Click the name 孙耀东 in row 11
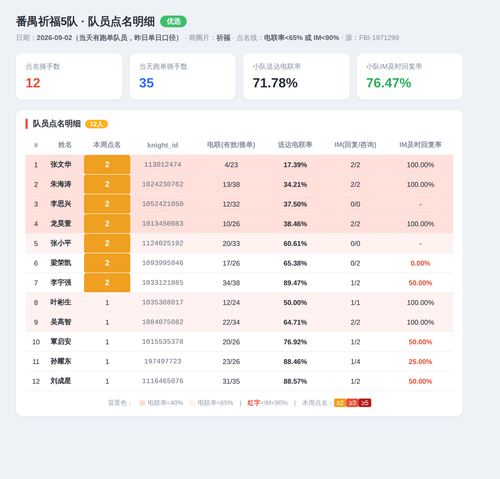500x479 pixels. [61, 361]
